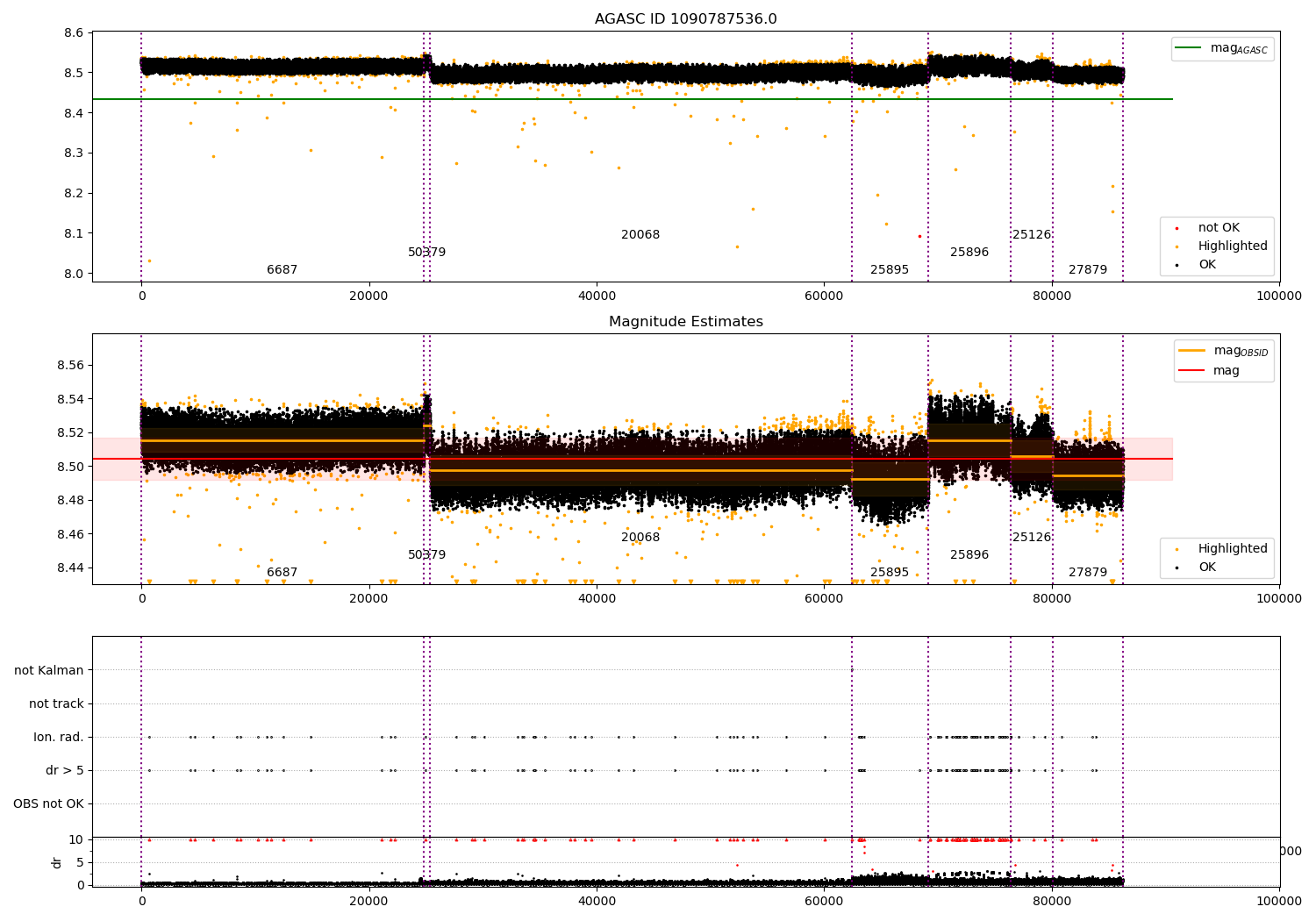Click the 'not Kalman' y-axis label
Viewport: 1316px width, 921px height.
click(49, 671)
